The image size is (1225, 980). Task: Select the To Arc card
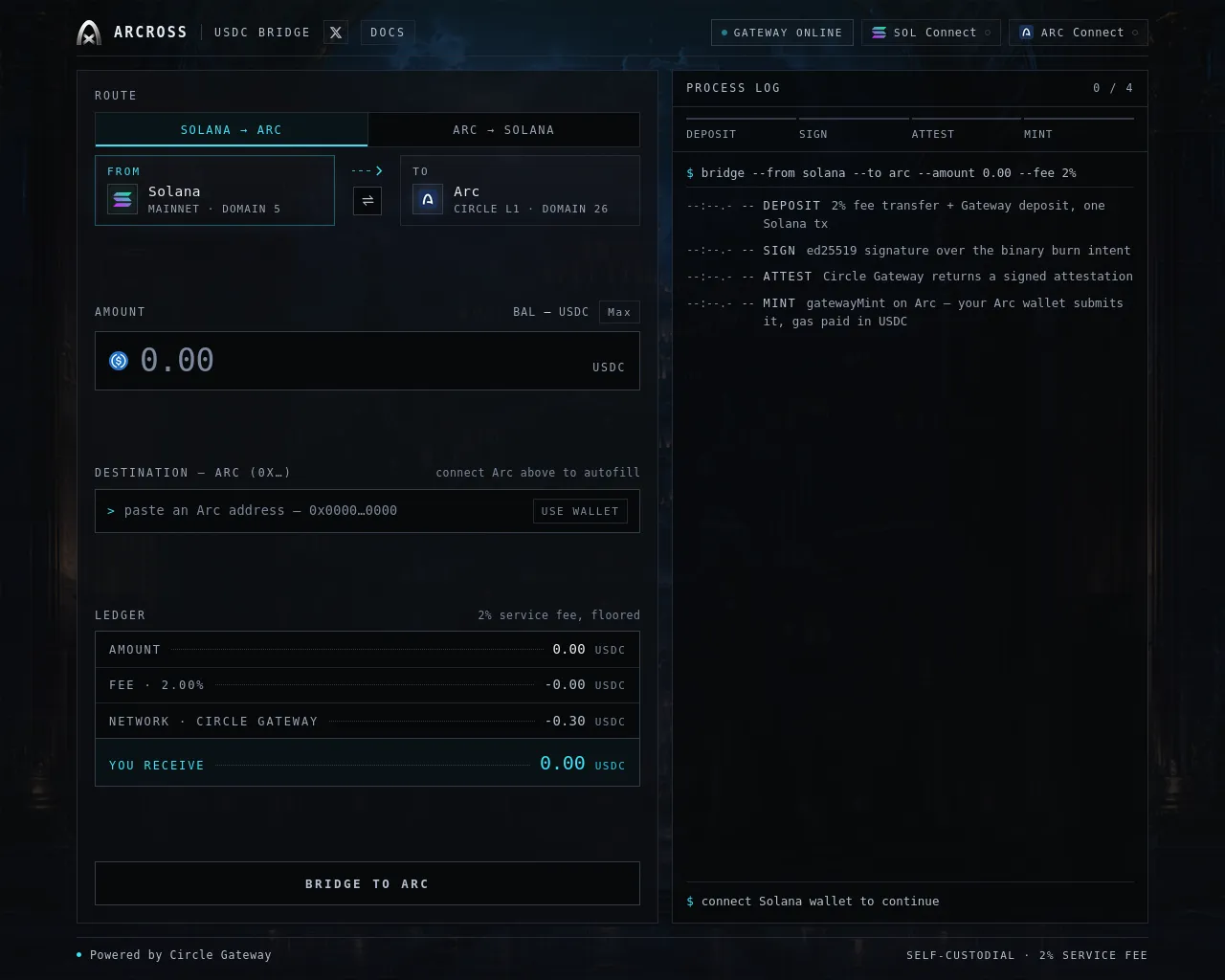pos(520,190)
